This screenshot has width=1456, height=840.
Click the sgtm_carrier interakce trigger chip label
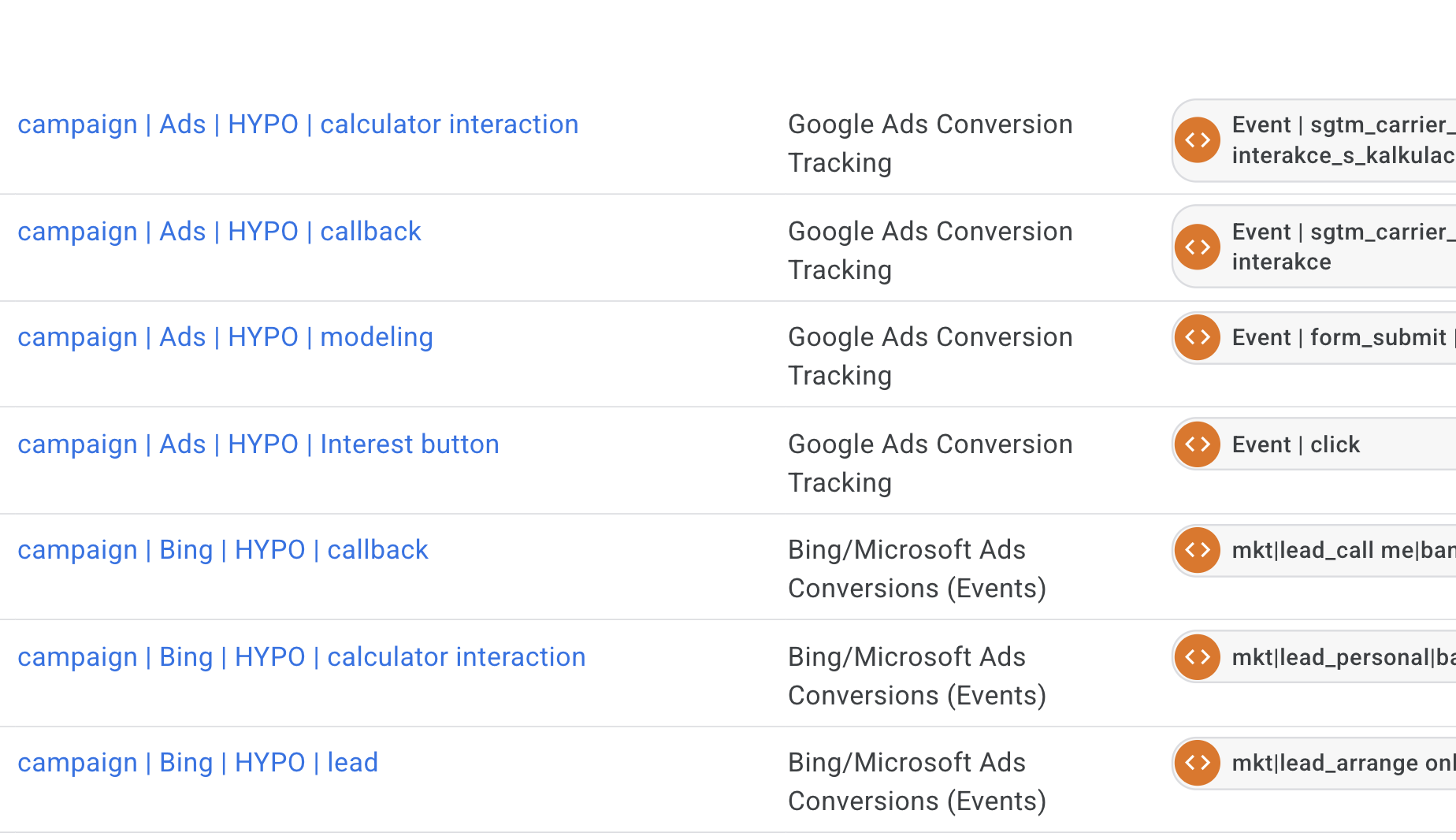[1339, 247]
